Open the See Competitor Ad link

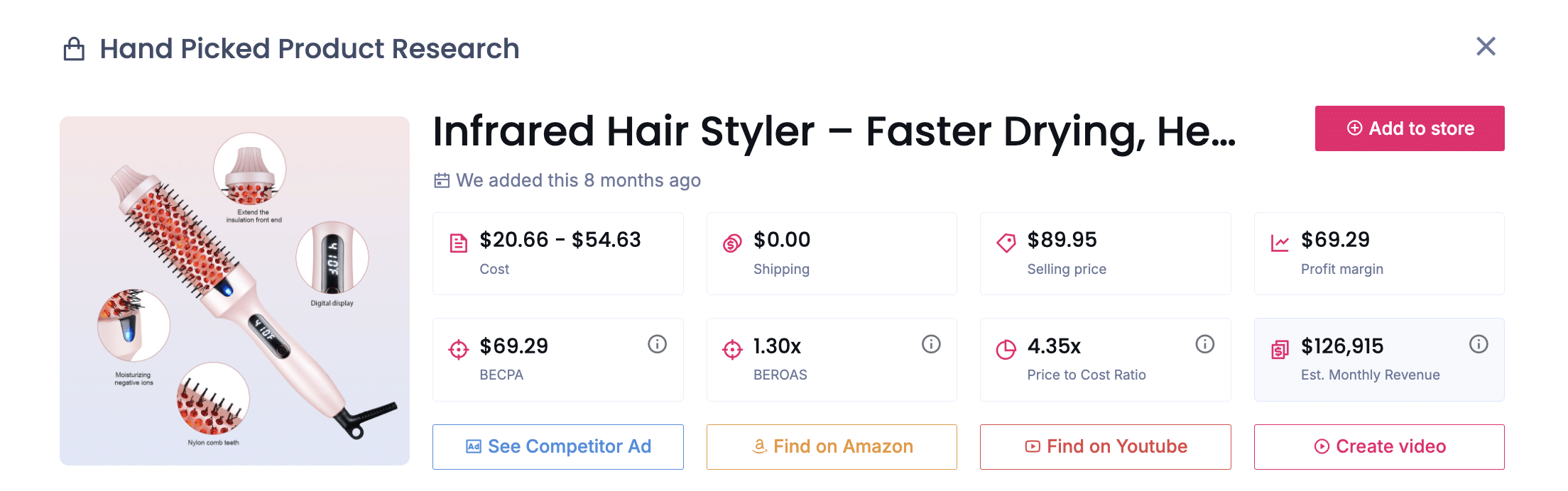(558, 446)
